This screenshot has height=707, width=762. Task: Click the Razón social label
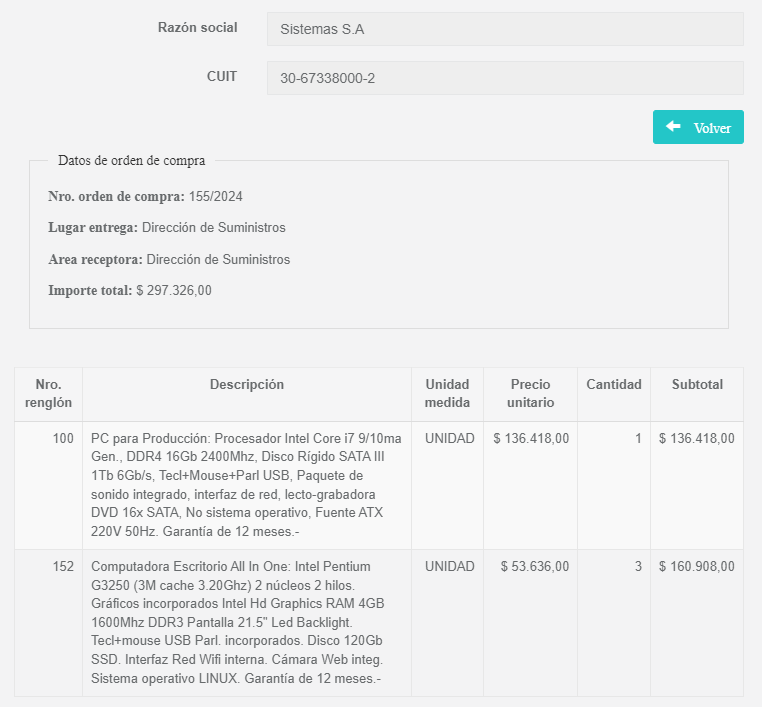[x=197, y=27]
